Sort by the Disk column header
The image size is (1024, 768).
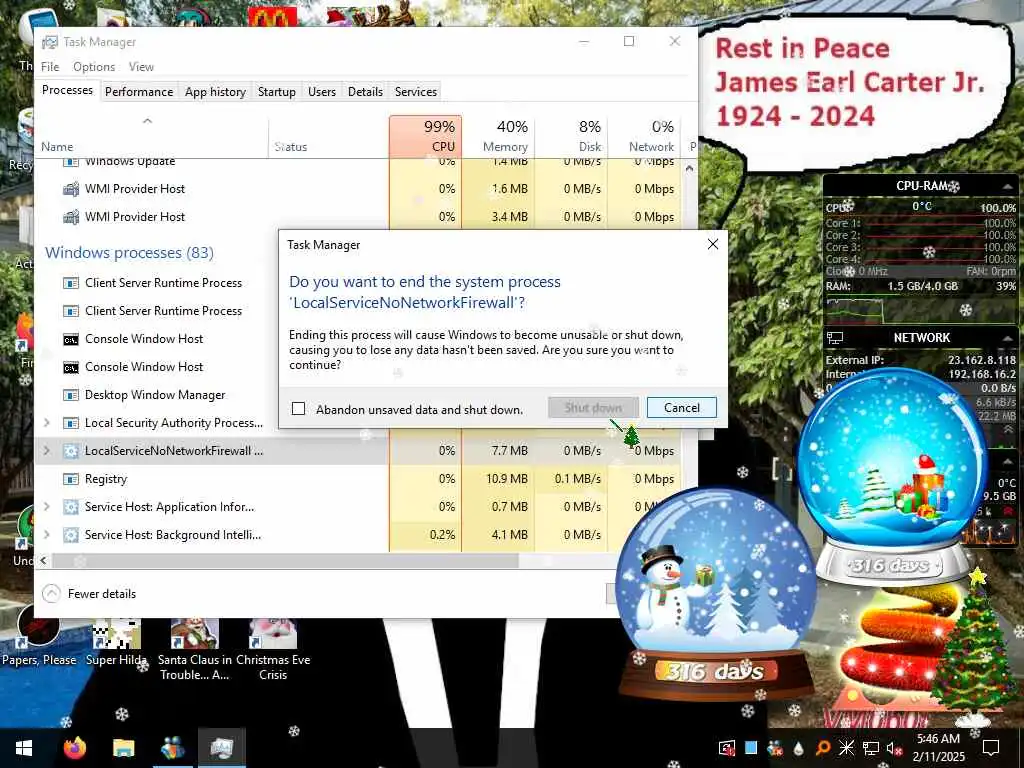571,136
